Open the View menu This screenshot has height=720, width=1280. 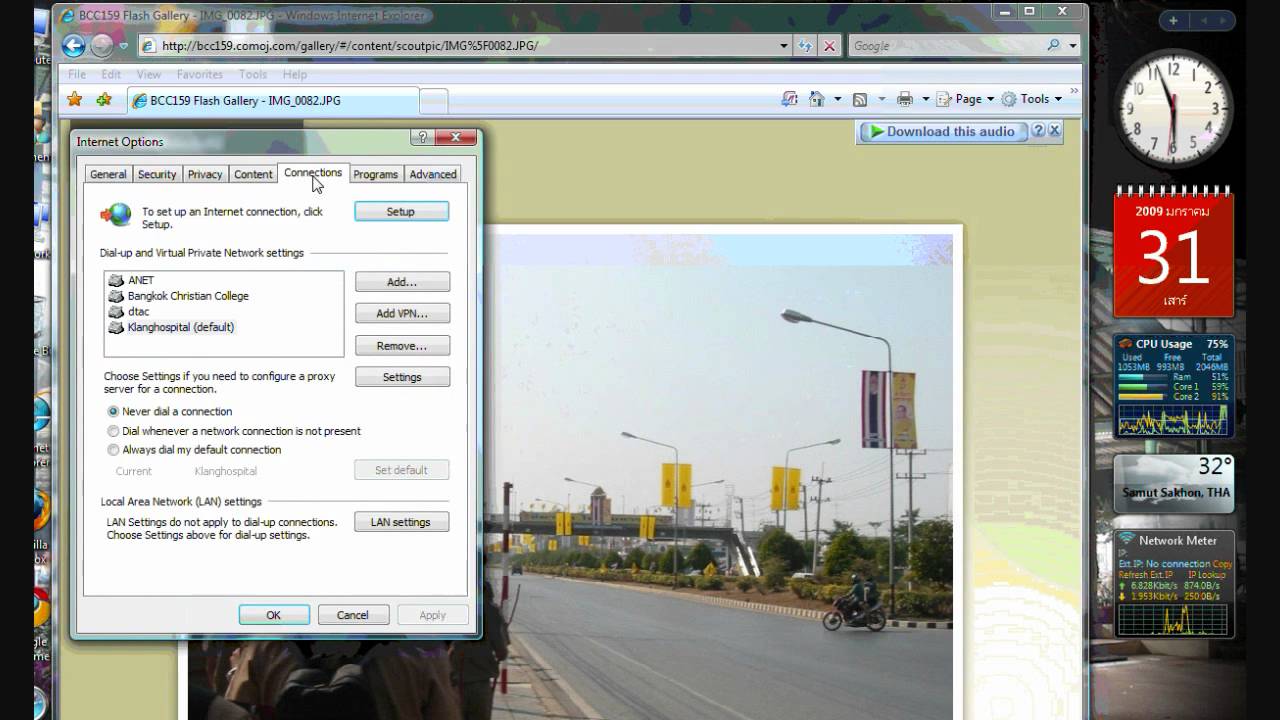pos(149,74)
